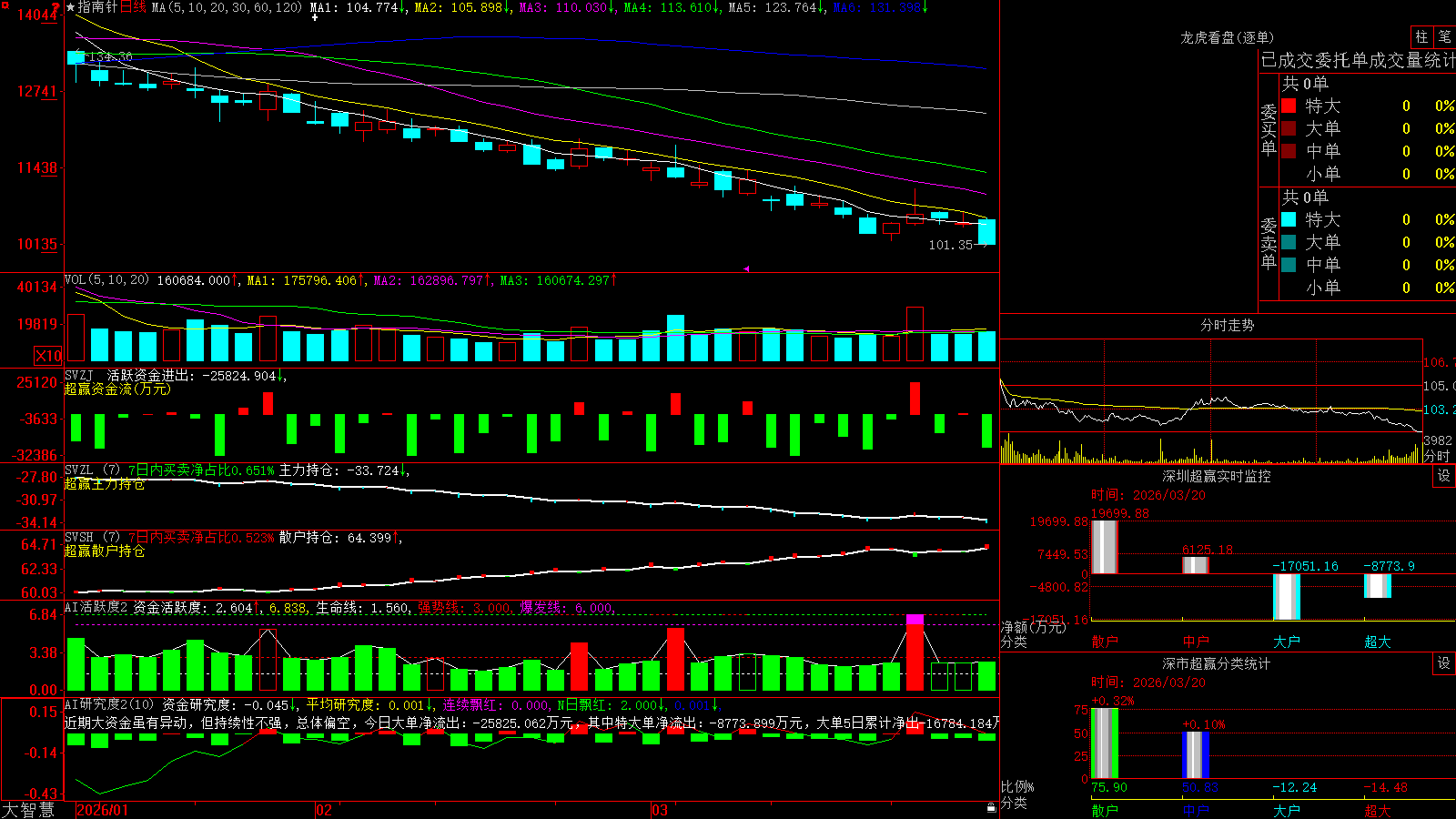
Task: Click the 超赢资金流(万元) label
Action: [x=116, y=389]
